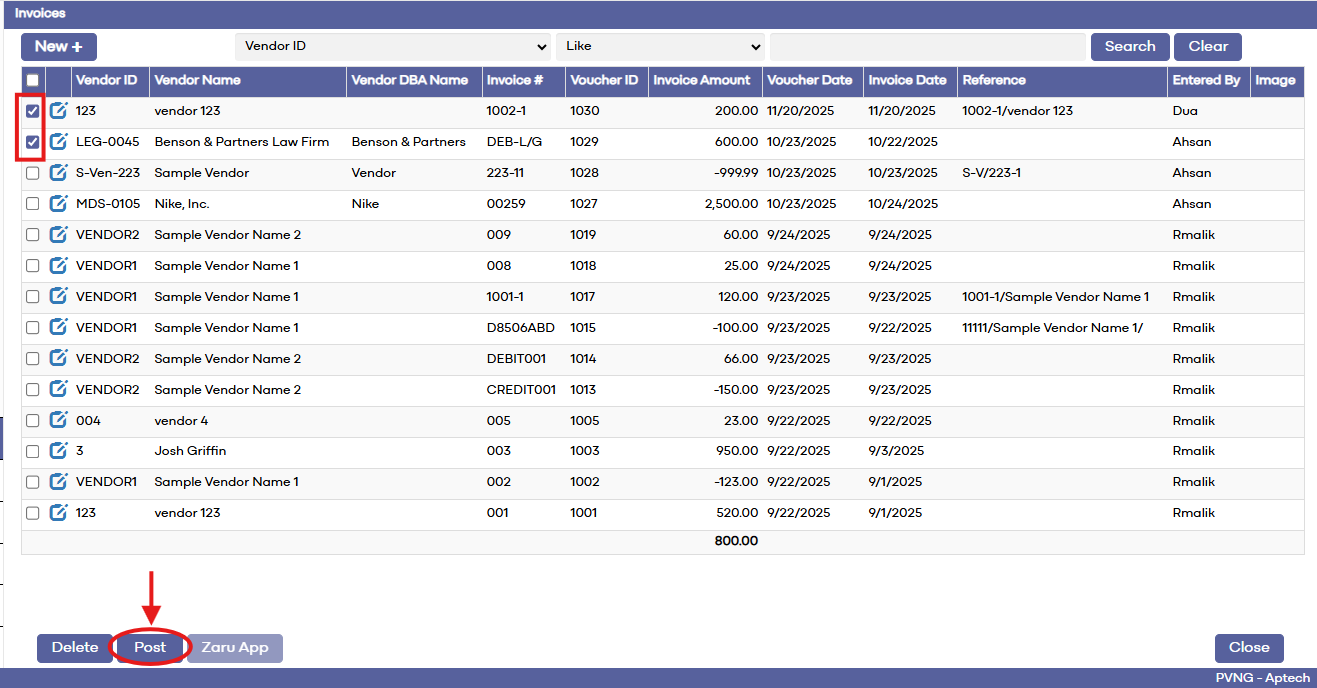Check the MDS-0105 Nike row checkbox
Viewport: 1317px width, 688px height.
[33, 204]
